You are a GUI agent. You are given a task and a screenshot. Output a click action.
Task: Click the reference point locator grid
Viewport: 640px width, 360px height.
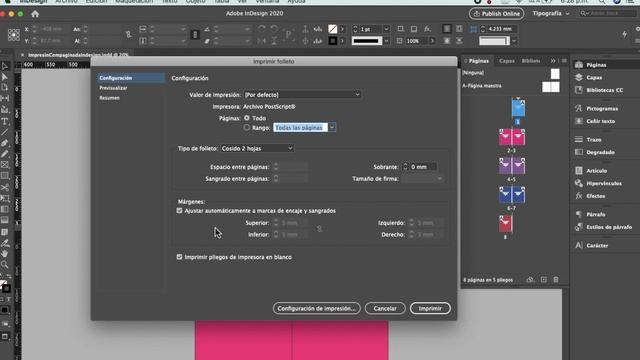click(x=13, y=35)
